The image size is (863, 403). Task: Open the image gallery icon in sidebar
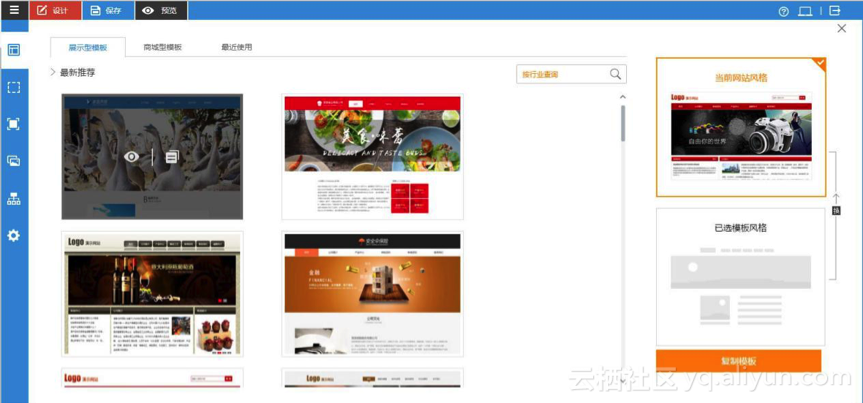pyautogui.click(x=13, y=161)
